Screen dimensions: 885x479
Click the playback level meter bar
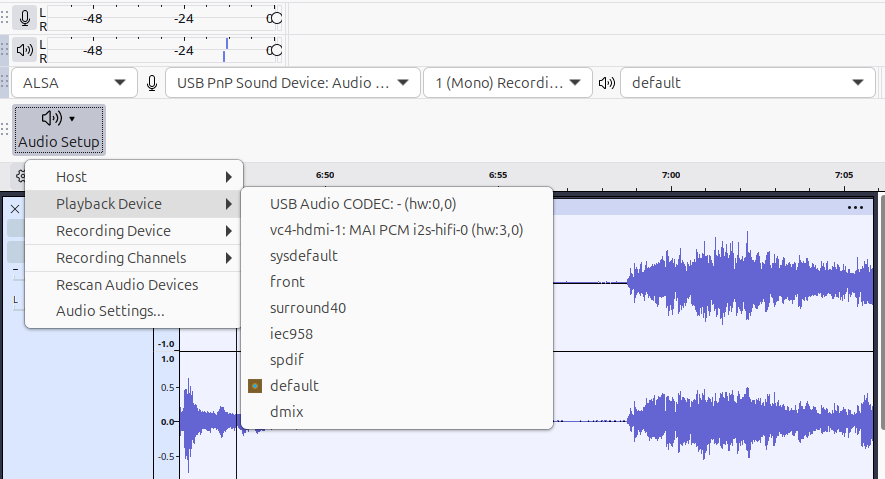tap(160, 49)
